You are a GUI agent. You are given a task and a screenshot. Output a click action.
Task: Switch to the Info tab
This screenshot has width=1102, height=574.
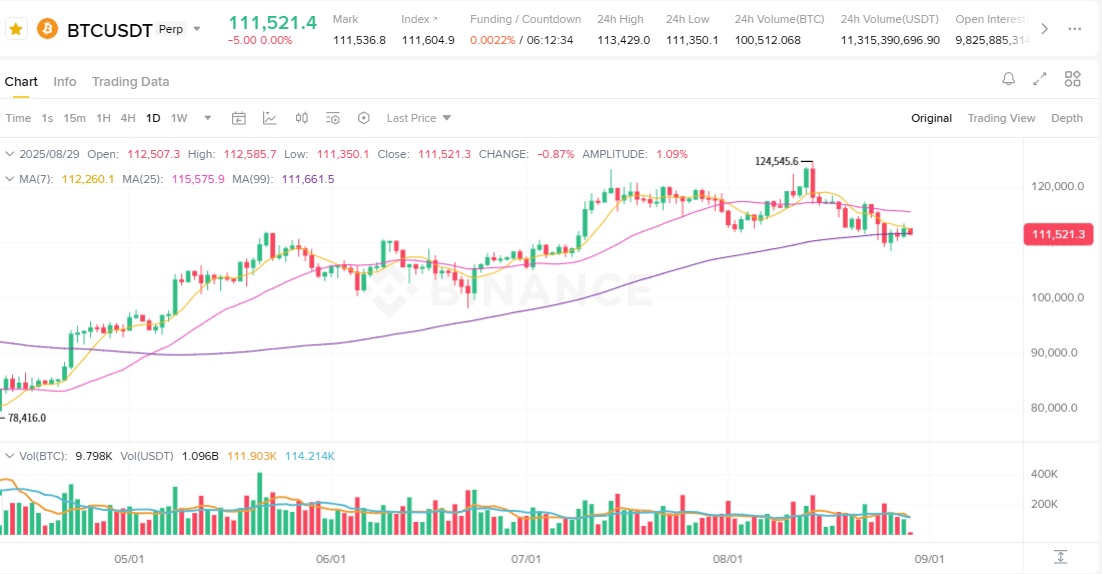point(65,81)
